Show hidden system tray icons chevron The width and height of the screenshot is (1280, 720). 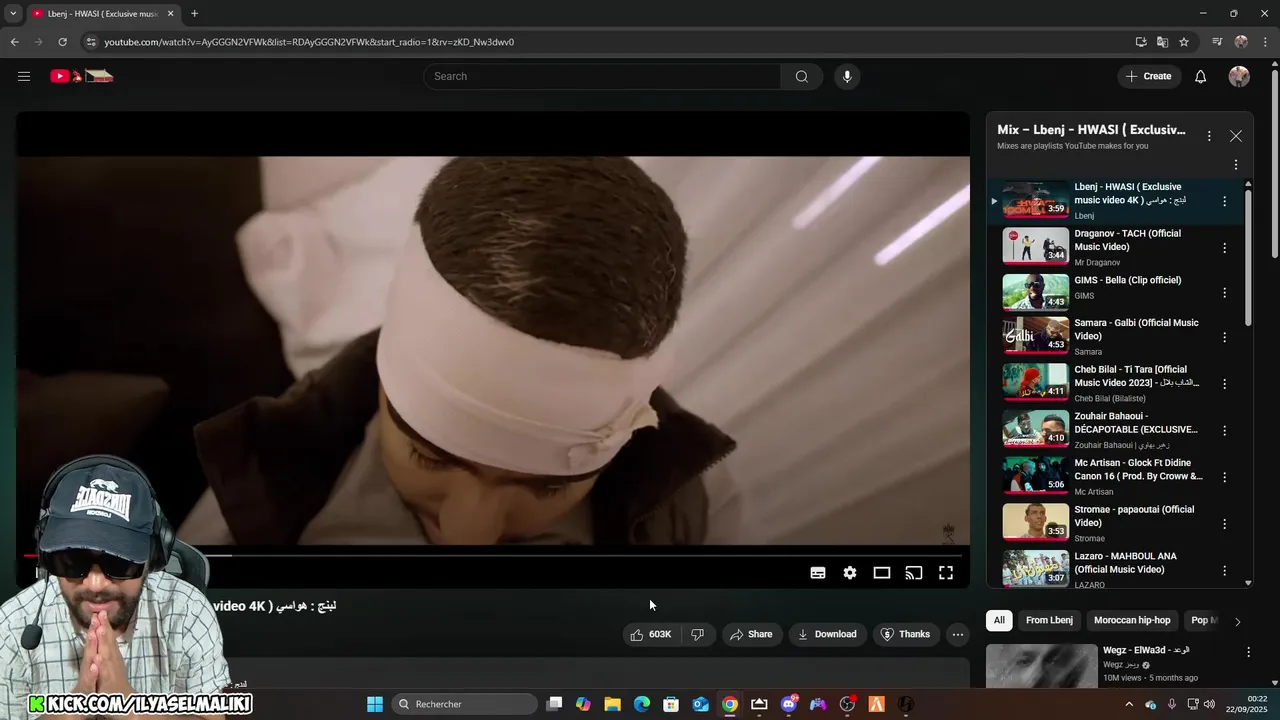1129,704
